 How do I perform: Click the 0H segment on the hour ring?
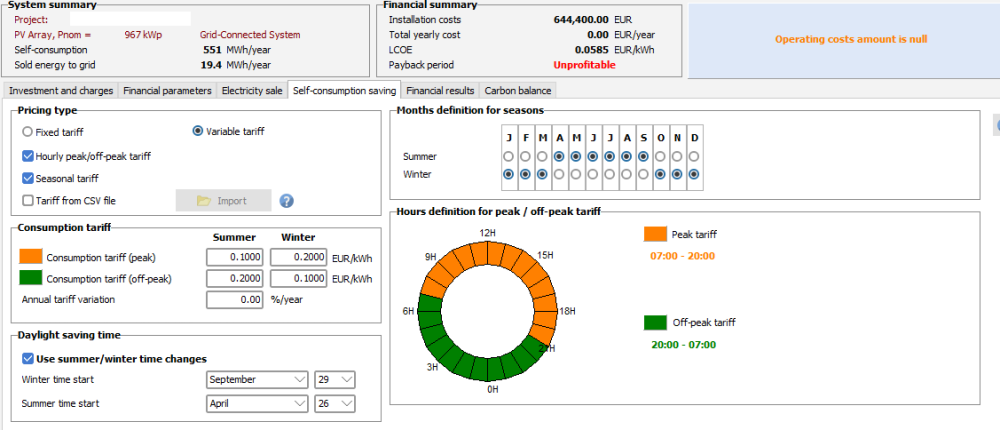pos(490,373)
